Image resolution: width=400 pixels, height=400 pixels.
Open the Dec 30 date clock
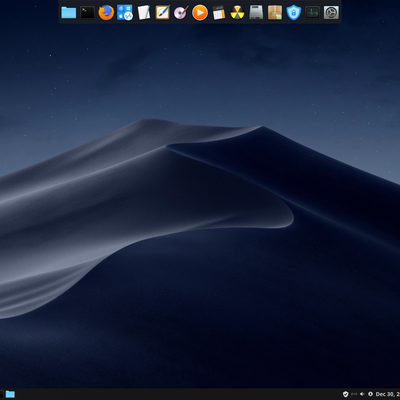388,394
